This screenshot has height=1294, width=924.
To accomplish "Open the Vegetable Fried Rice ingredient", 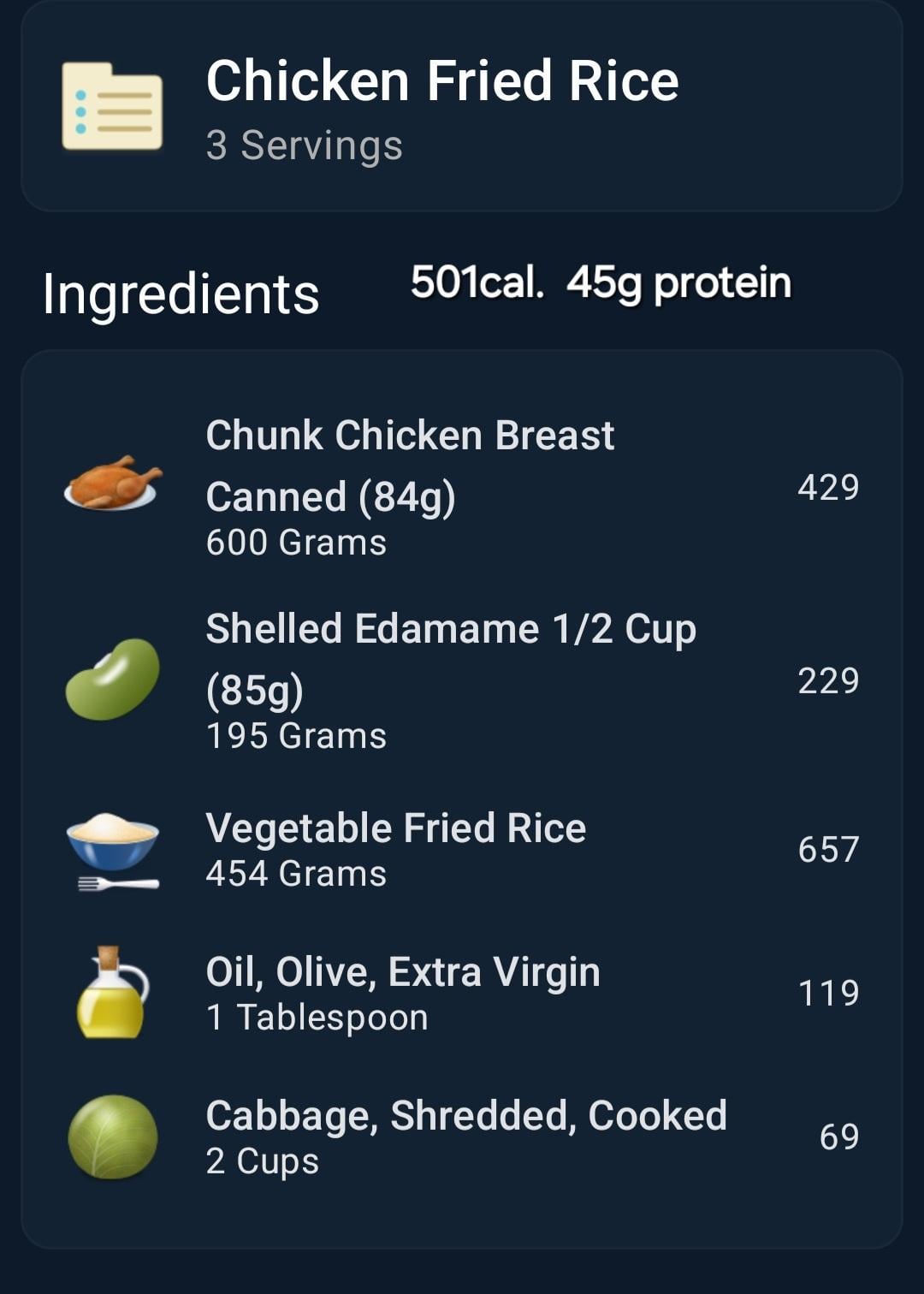I will [462, 850].
